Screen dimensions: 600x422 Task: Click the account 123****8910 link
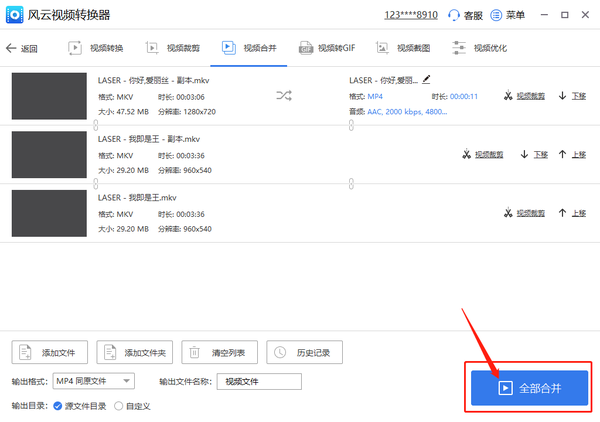[x=411, y=15]
